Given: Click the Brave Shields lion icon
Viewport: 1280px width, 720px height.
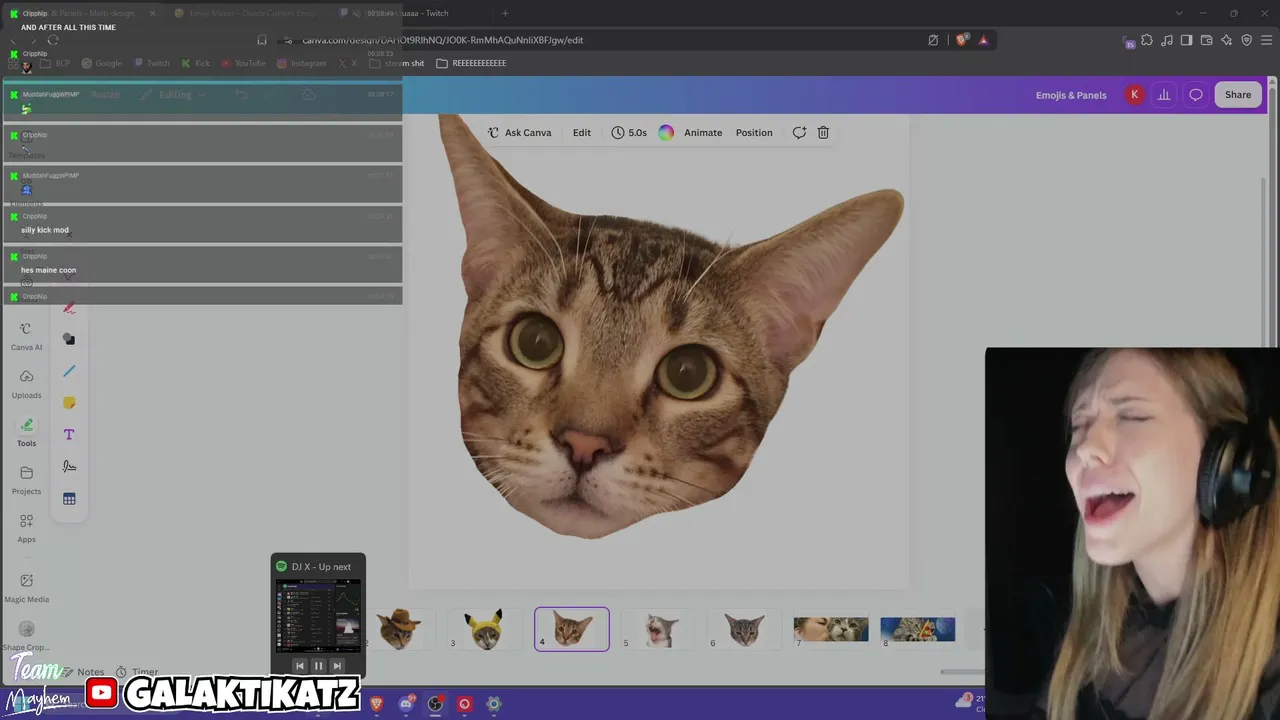Looking at the screenshot, I should 962,40.
